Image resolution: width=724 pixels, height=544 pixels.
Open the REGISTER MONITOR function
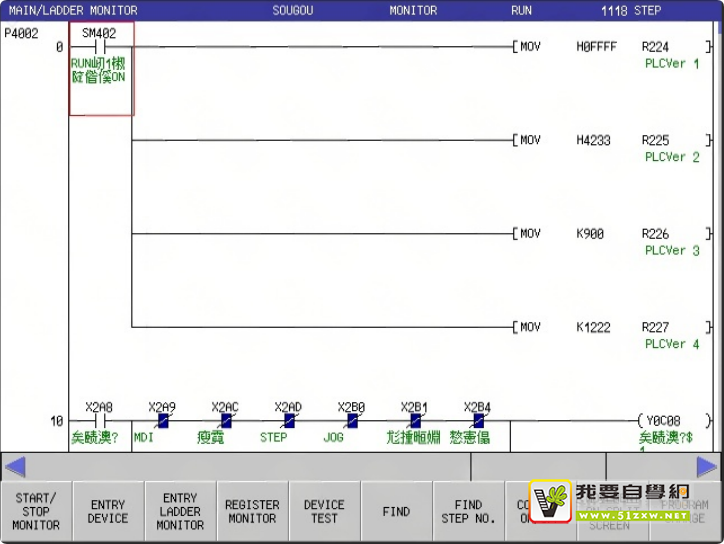(252, 511)
